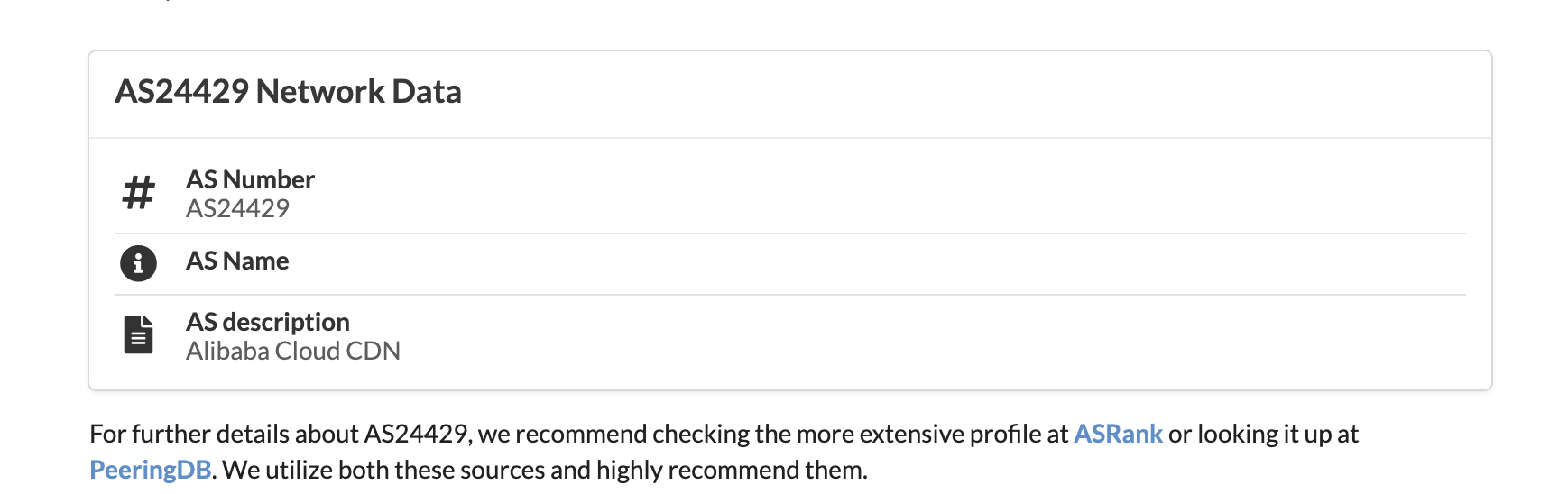This screenshot has width=1568, height=494.
Task: Select the AS Number label
Action: pyautogui.click(x=250, y=179)
